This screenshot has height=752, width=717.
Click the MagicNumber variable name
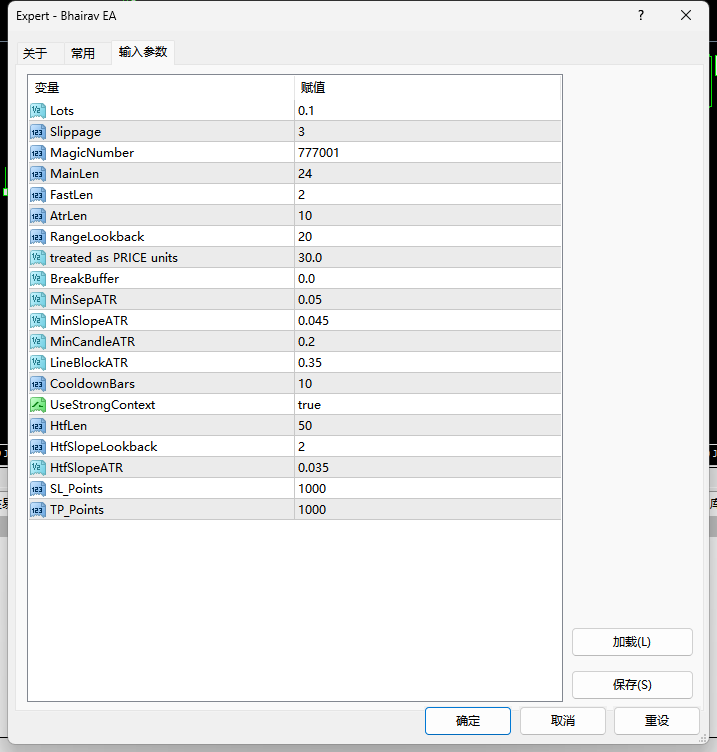(x=92, y=153)
